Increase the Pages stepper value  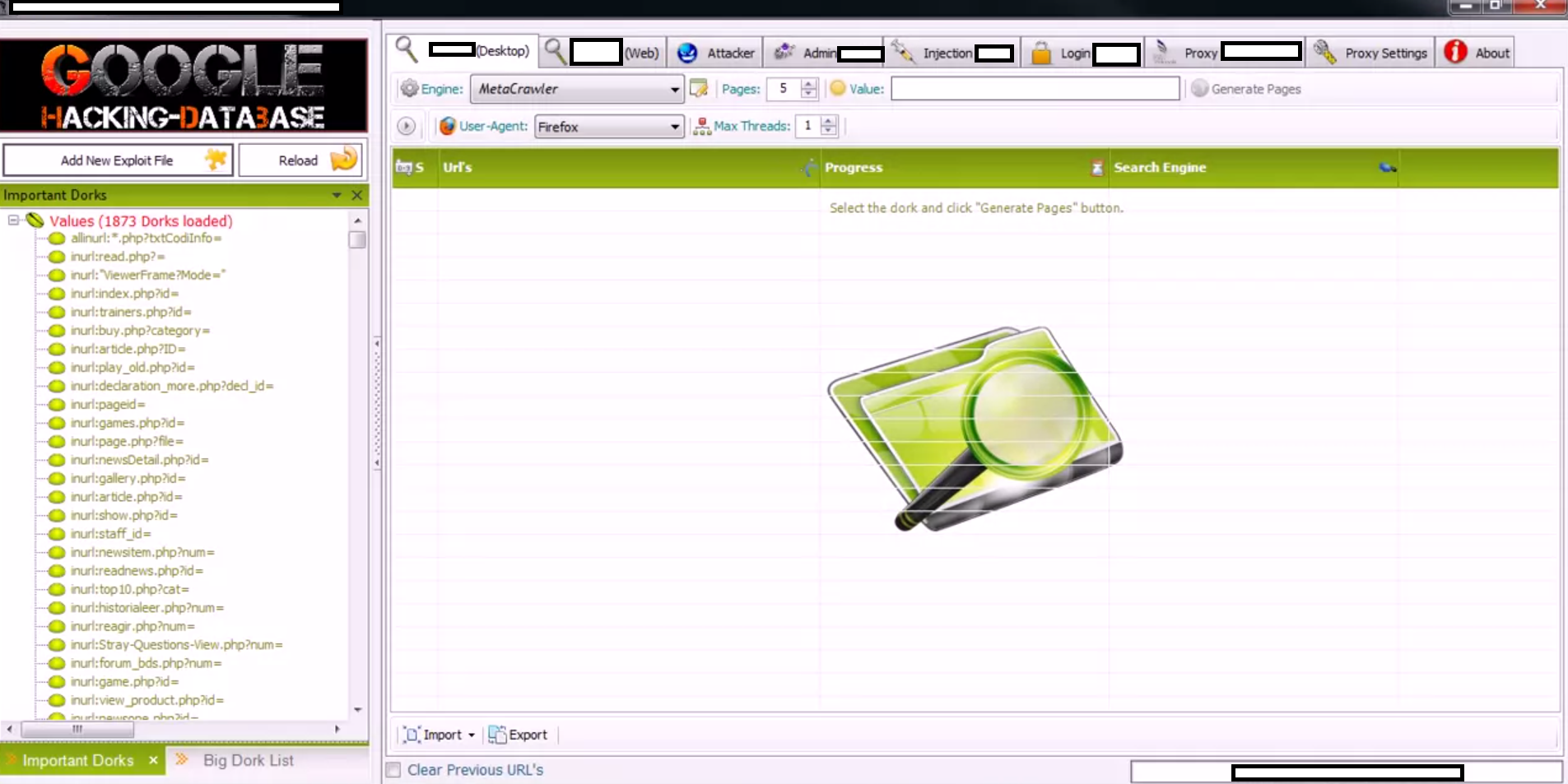(x=809, y=83)
